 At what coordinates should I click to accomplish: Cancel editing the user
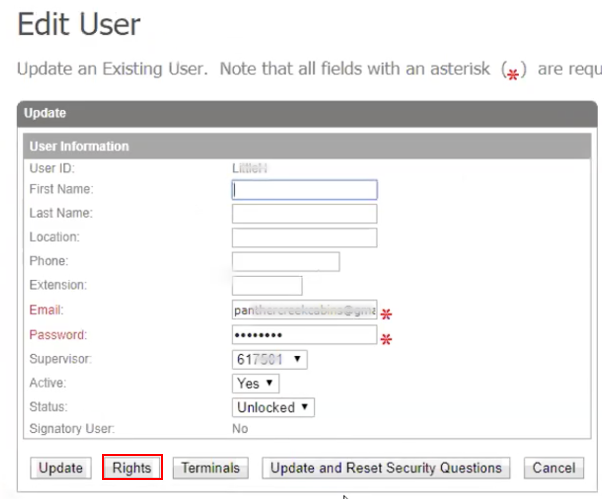(x=553, y=468)
